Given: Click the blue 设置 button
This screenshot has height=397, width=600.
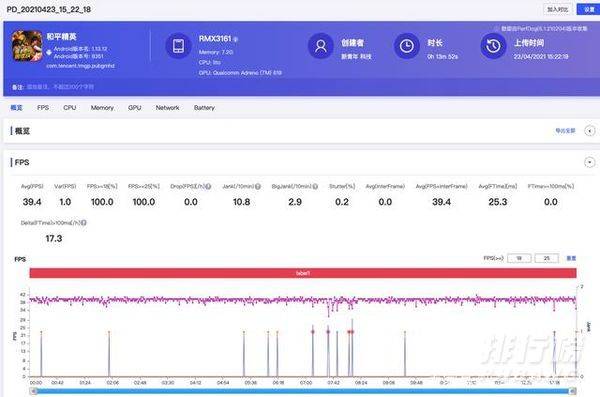Looking at the screenshot, I should click(x=589, y=10).
